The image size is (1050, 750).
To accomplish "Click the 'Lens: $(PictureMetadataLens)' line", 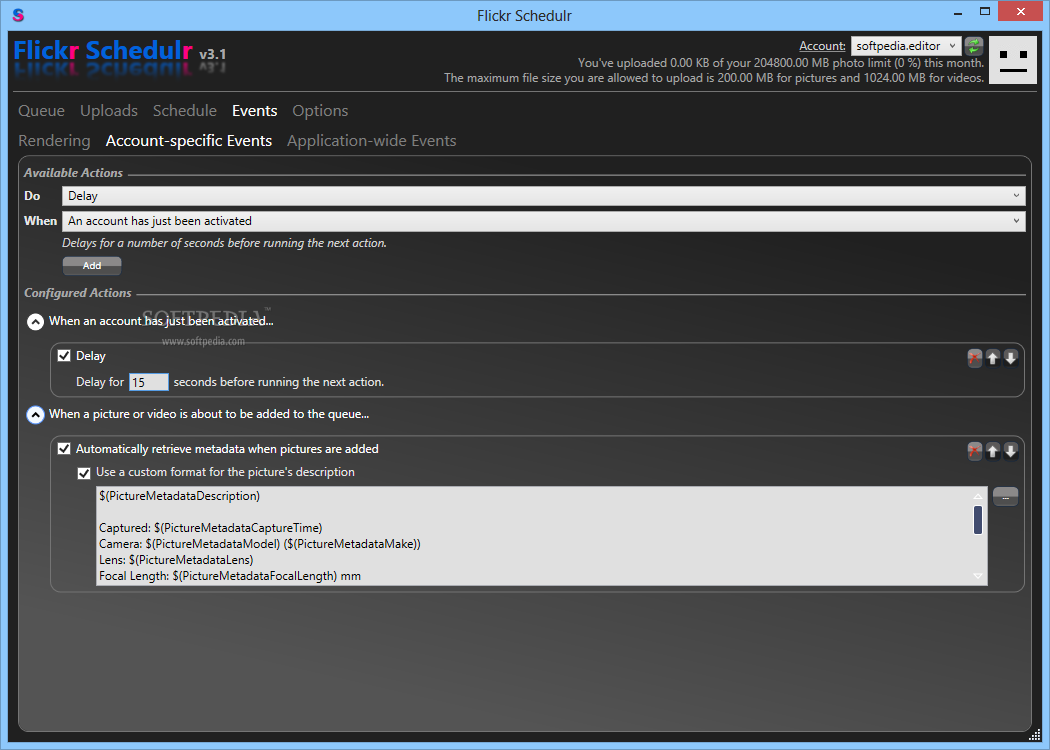I will (176, 560).
